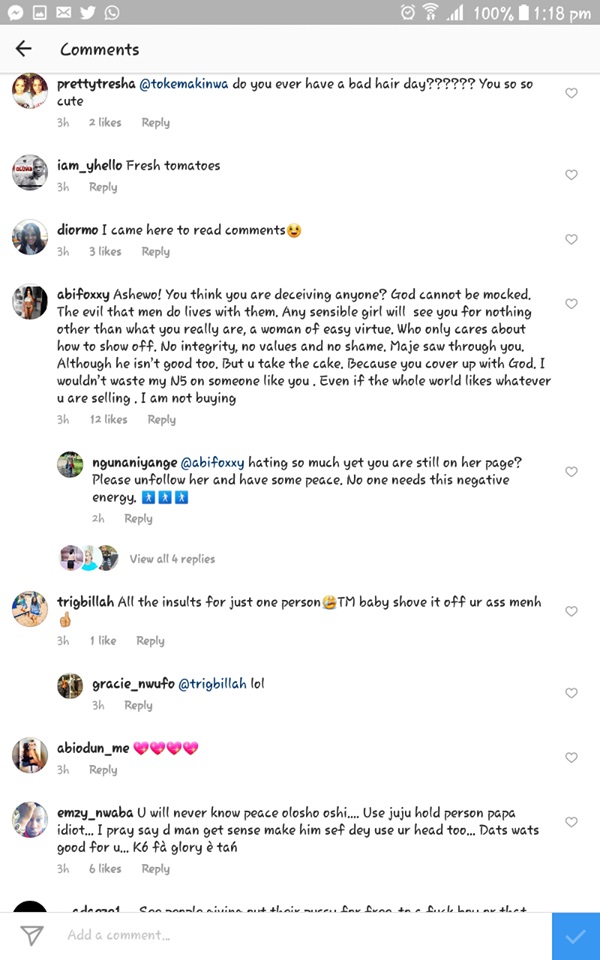The height and width of the screenshot is (960, 600).
Task: Reply to abifoxxy's comment
Action: point(161,420)
